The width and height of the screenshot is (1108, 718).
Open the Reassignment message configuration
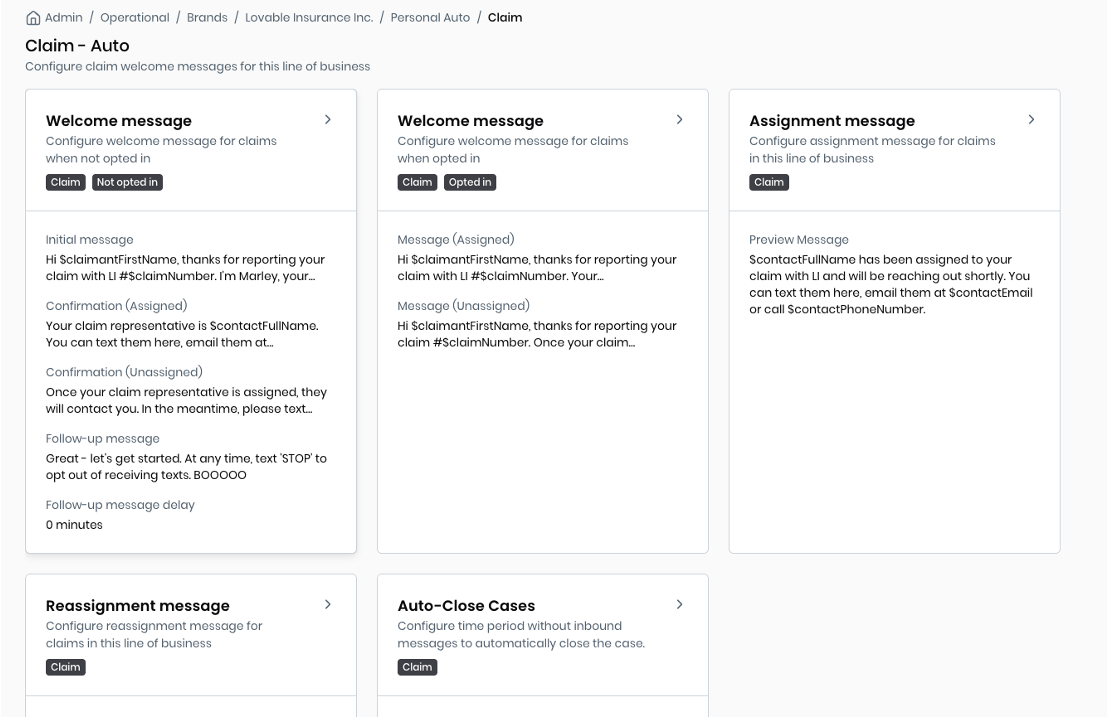coord(328,604)
